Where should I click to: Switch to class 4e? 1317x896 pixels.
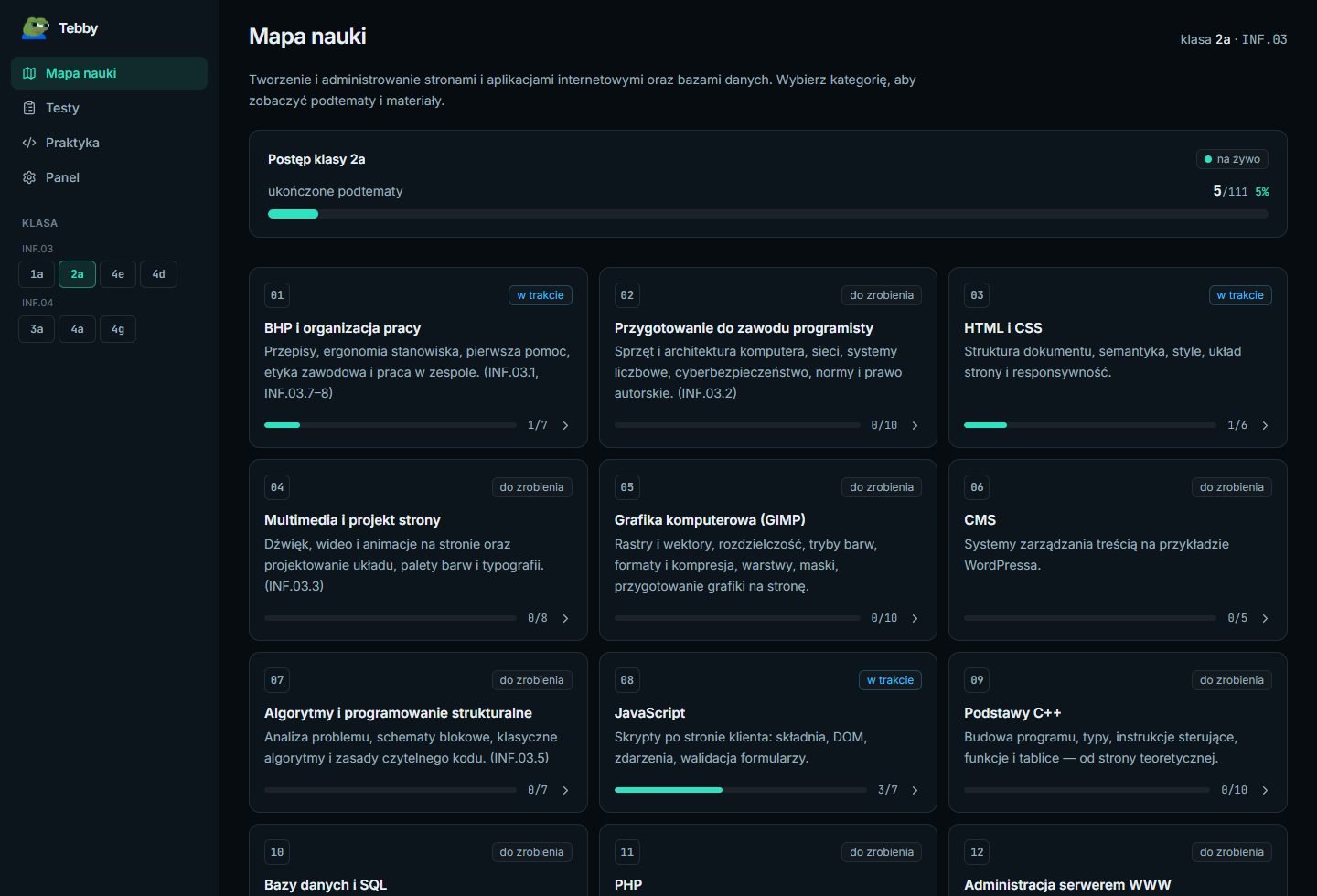tap(118, 274)
